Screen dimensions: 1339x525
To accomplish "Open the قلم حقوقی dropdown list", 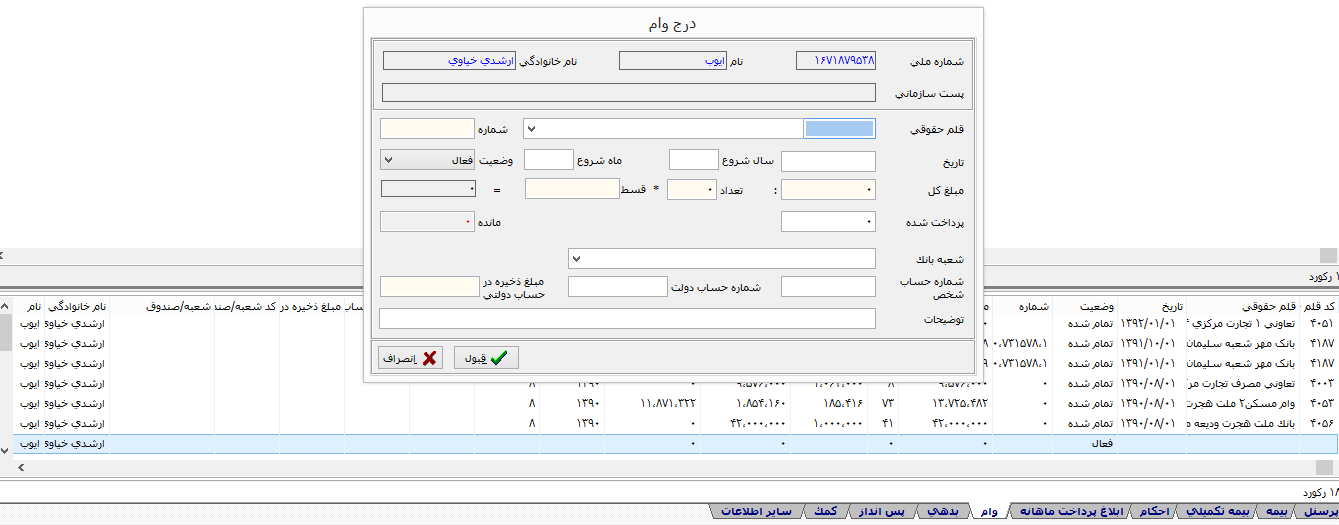I will [531, 128].
